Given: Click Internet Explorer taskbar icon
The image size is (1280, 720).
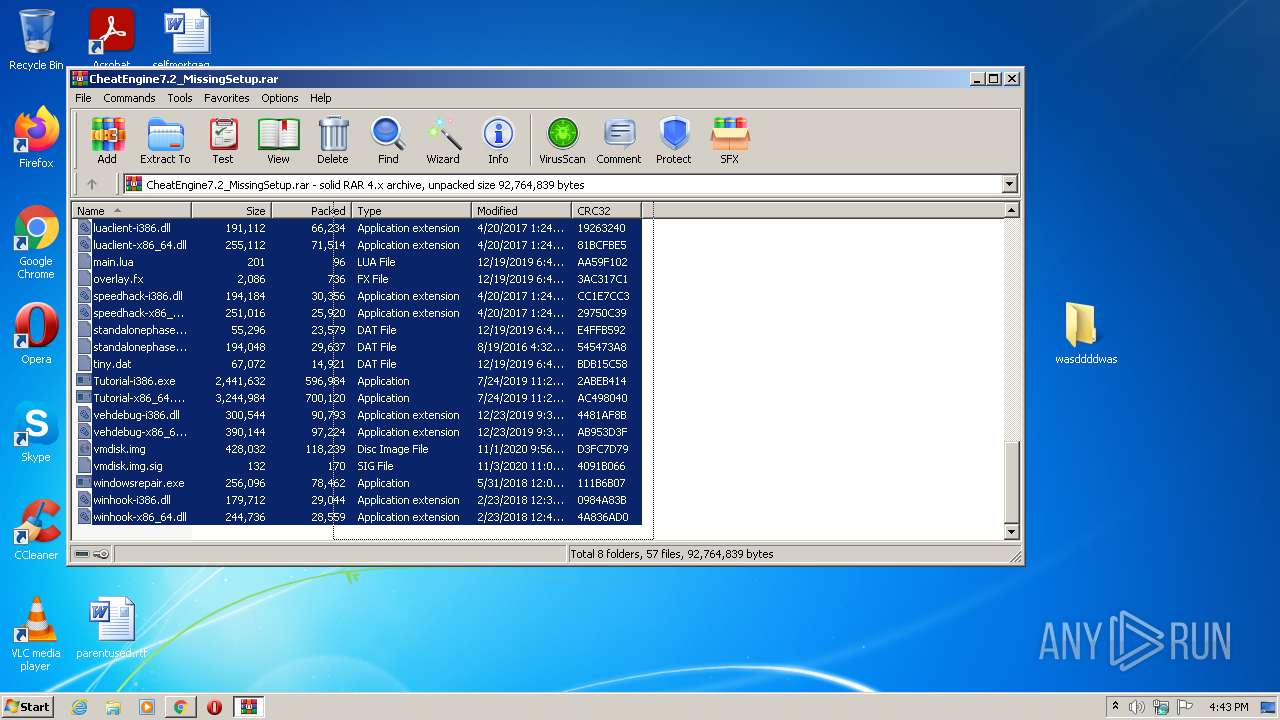Looking at the screenshot, I should [80, 707].
